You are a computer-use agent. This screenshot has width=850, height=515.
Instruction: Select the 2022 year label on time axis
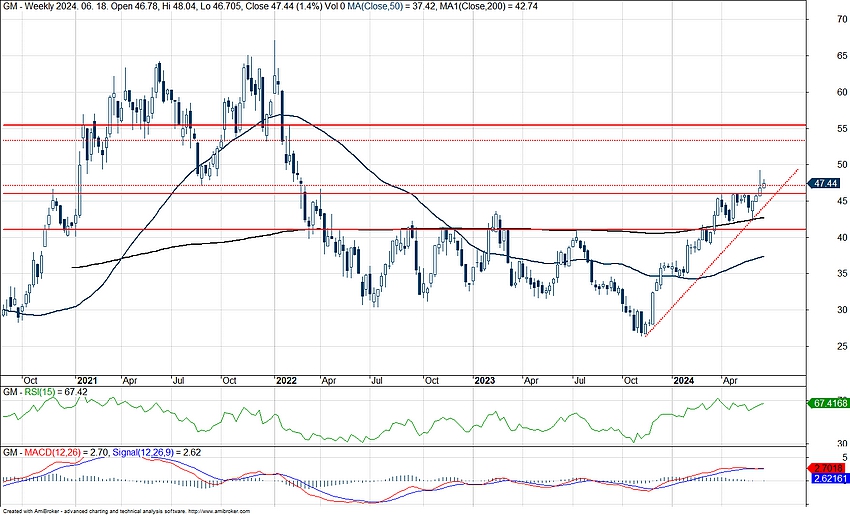point(286,381)
